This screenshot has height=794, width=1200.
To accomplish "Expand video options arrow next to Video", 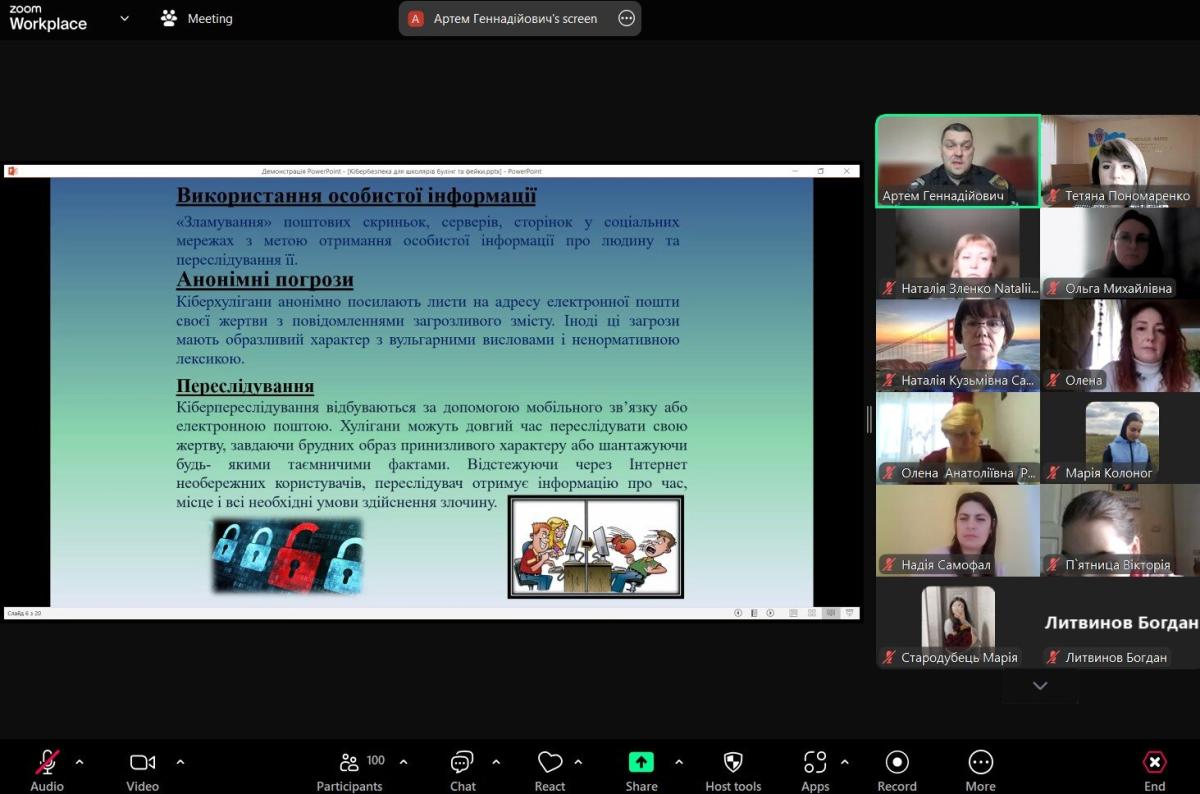I will click(x=180, y=762).
